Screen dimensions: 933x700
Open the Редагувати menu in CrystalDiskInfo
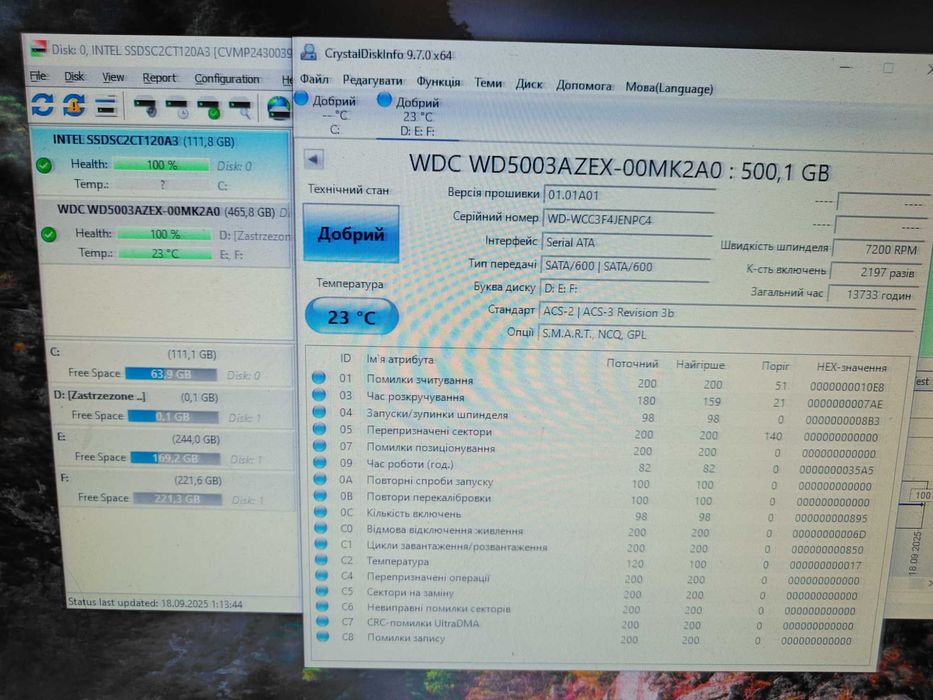pos(372,80)
